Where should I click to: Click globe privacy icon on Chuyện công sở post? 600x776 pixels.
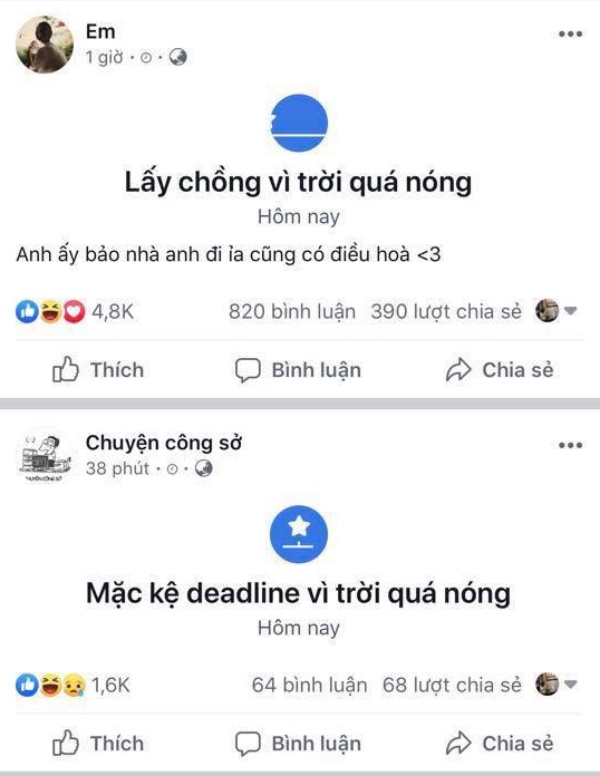tap(203, 468)
